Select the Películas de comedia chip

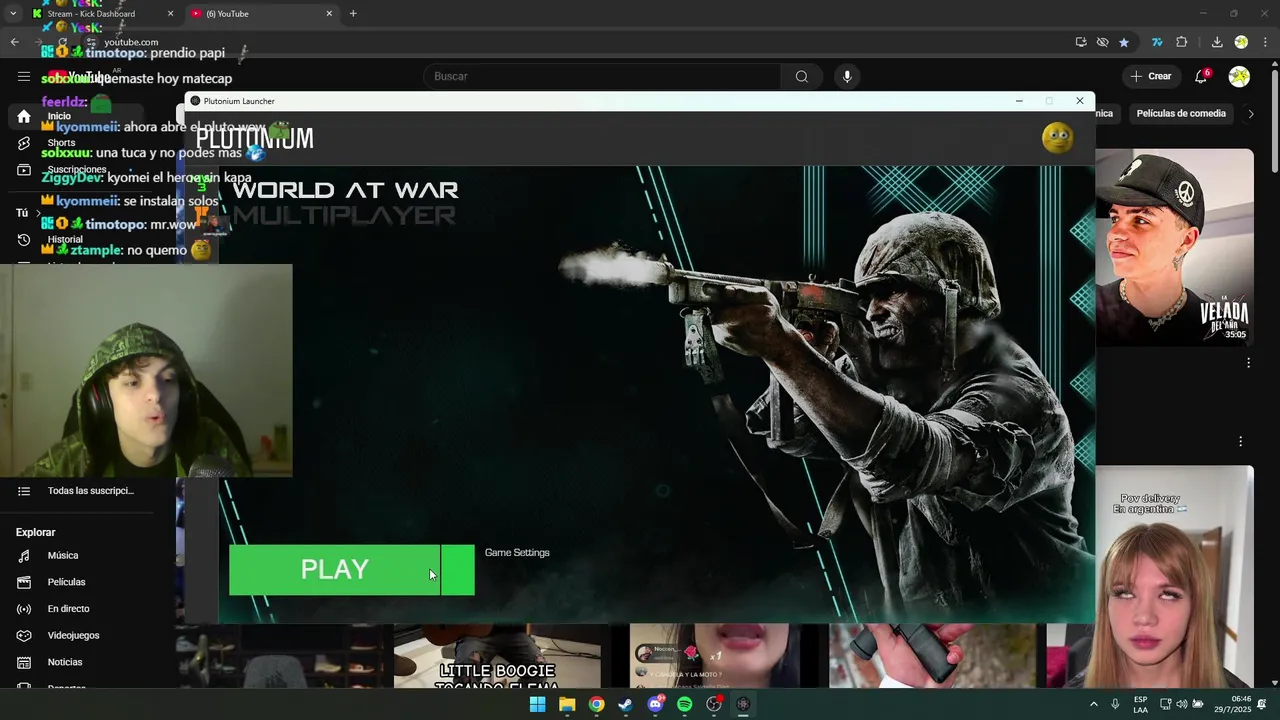[1181, 114]
